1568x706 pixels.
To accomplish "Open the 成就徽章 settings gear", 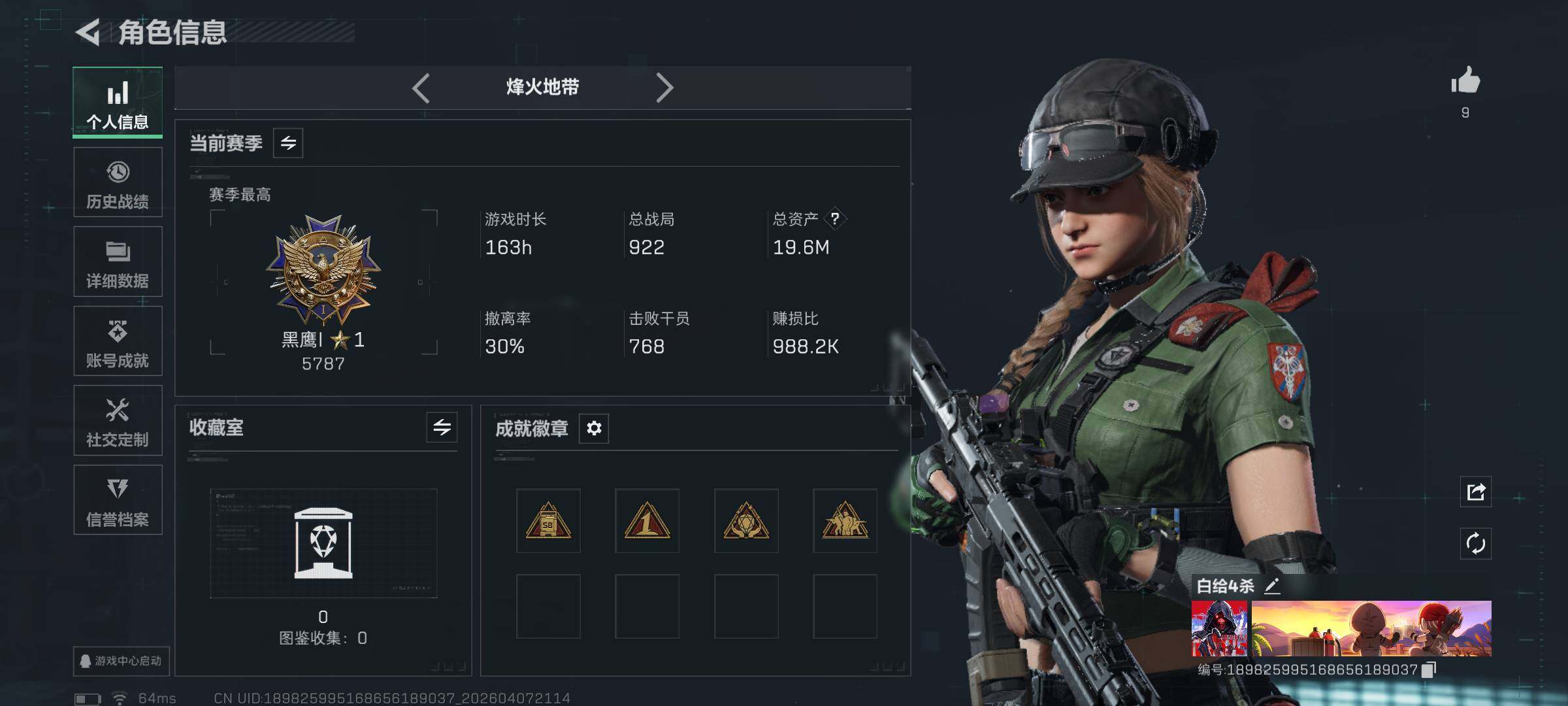I will (x=594, y=428).
